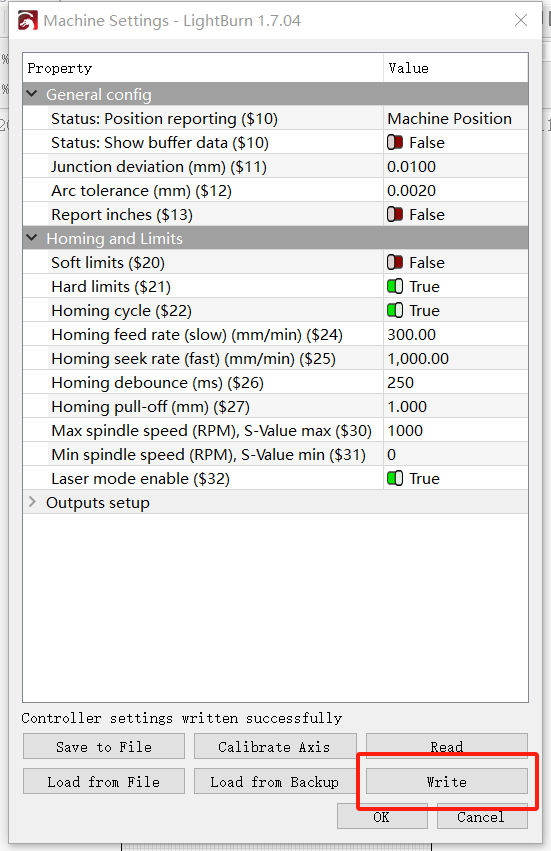Select Junction deviation (mm) ($11) label
This screenshot has height=851, width=551.
(x=159, y=167)
